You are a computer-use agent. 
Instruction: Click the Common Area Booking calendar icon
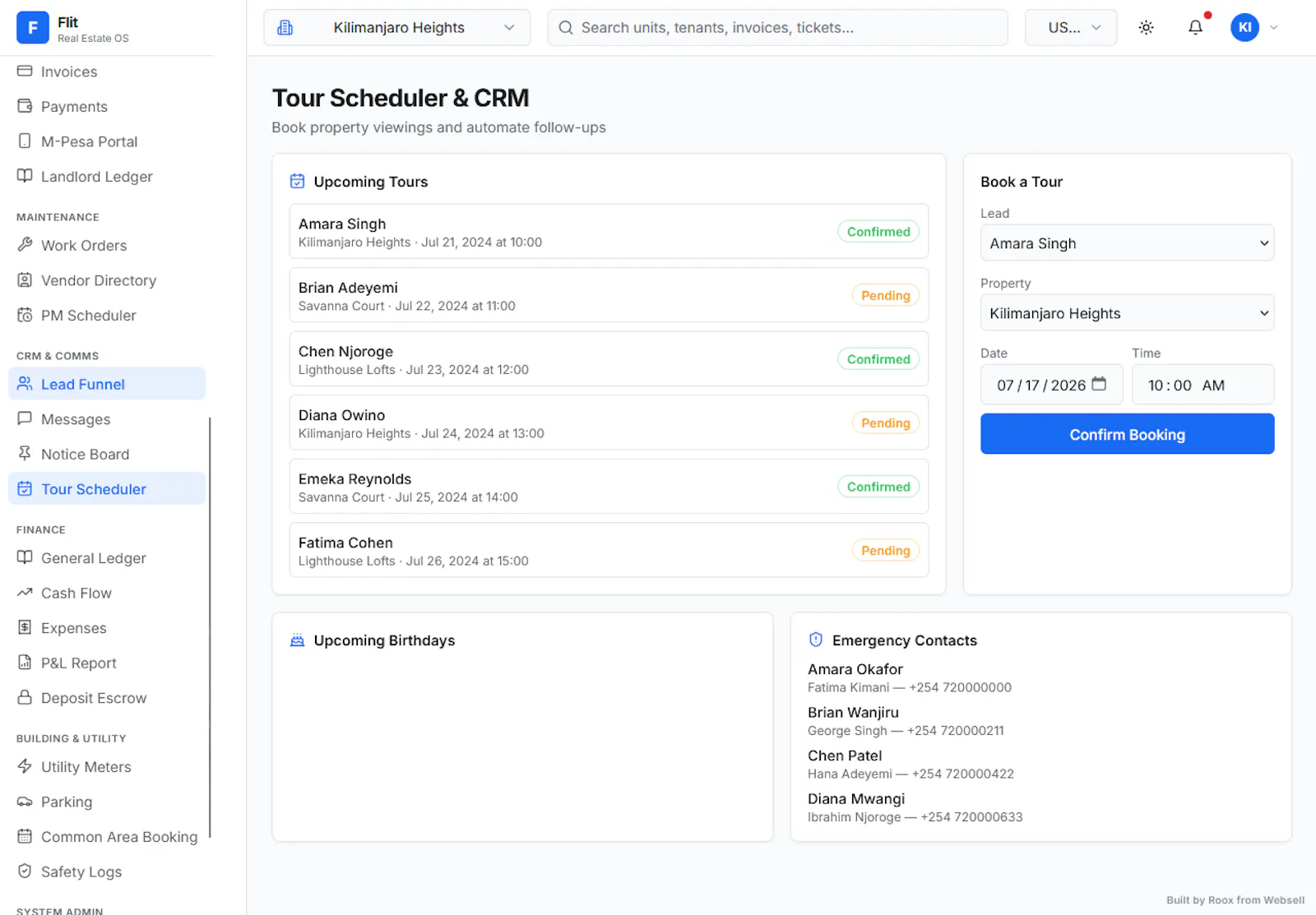(25, 836)
